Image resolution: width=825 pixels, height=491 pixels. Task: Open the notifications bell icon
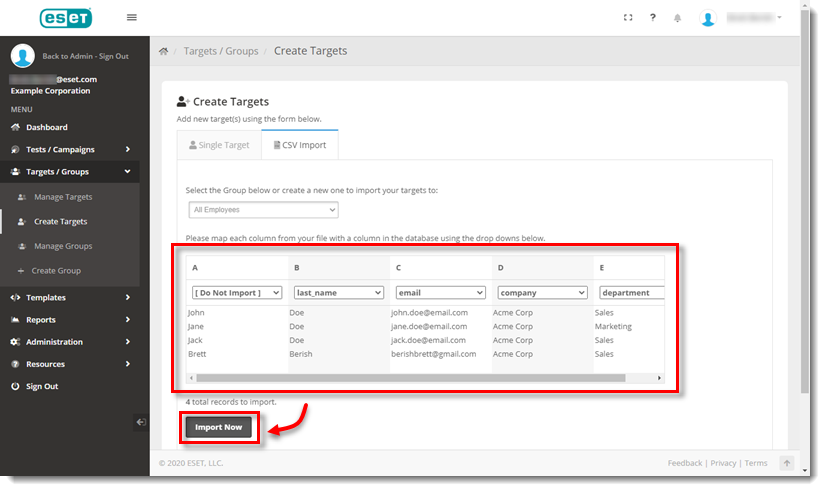678,18
